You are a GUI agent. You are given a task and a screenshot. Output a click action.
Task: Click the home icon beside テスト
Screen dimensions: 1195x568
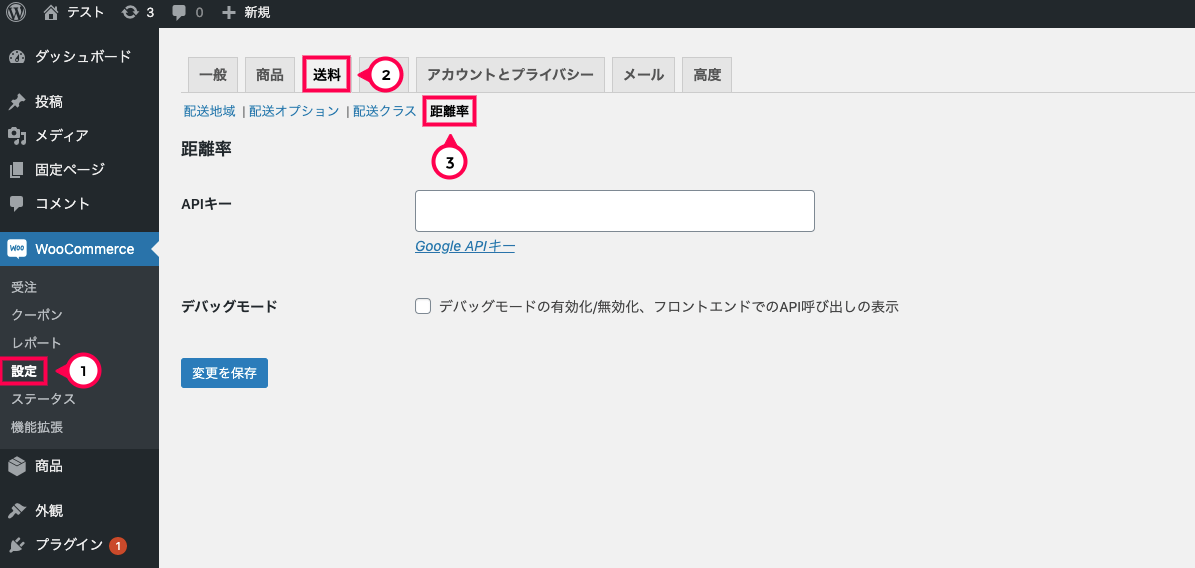pos(51,12)
